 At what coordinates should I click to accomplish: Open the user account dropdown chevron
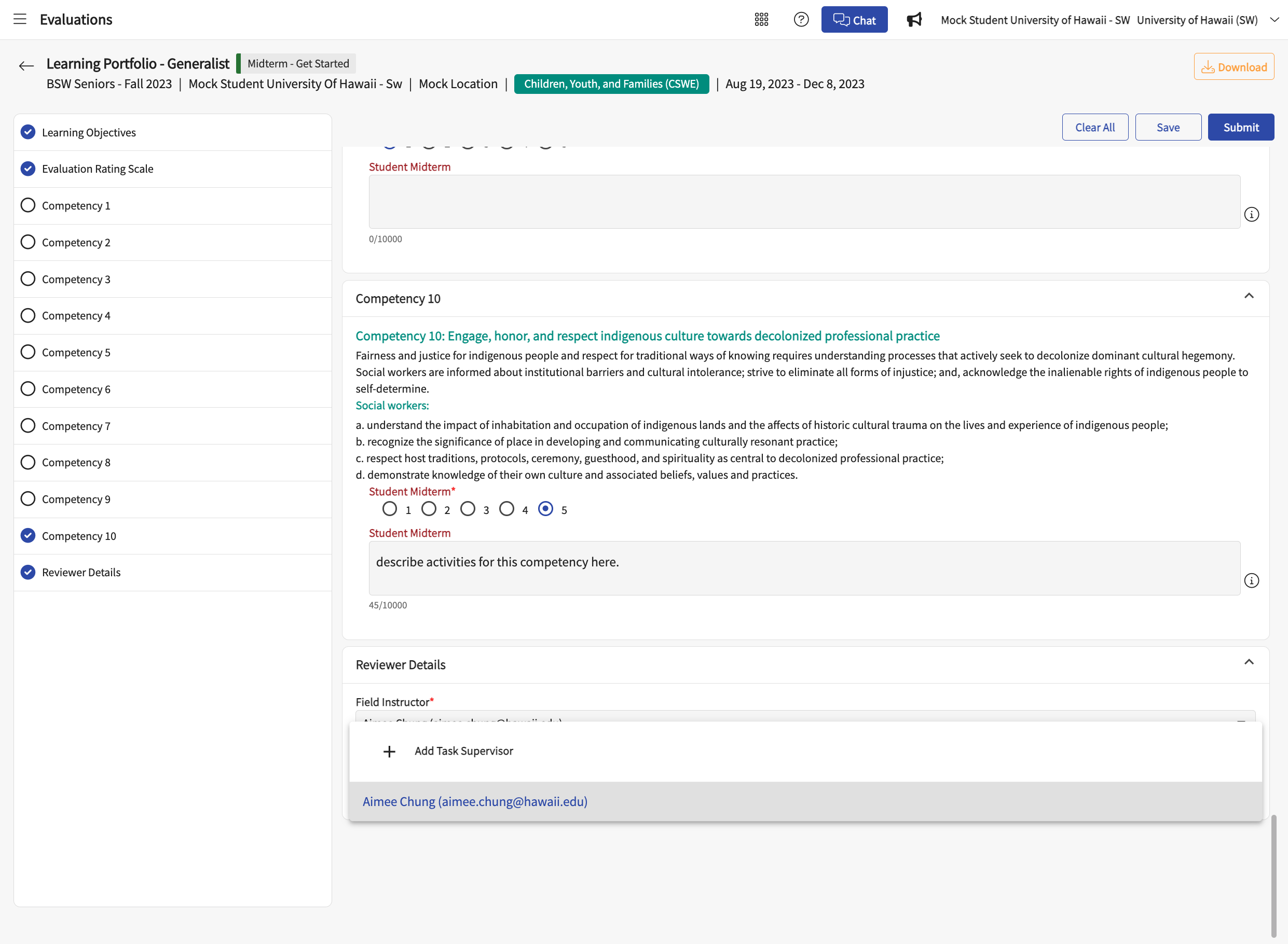pyautogui.click(x=1275, y=19)
